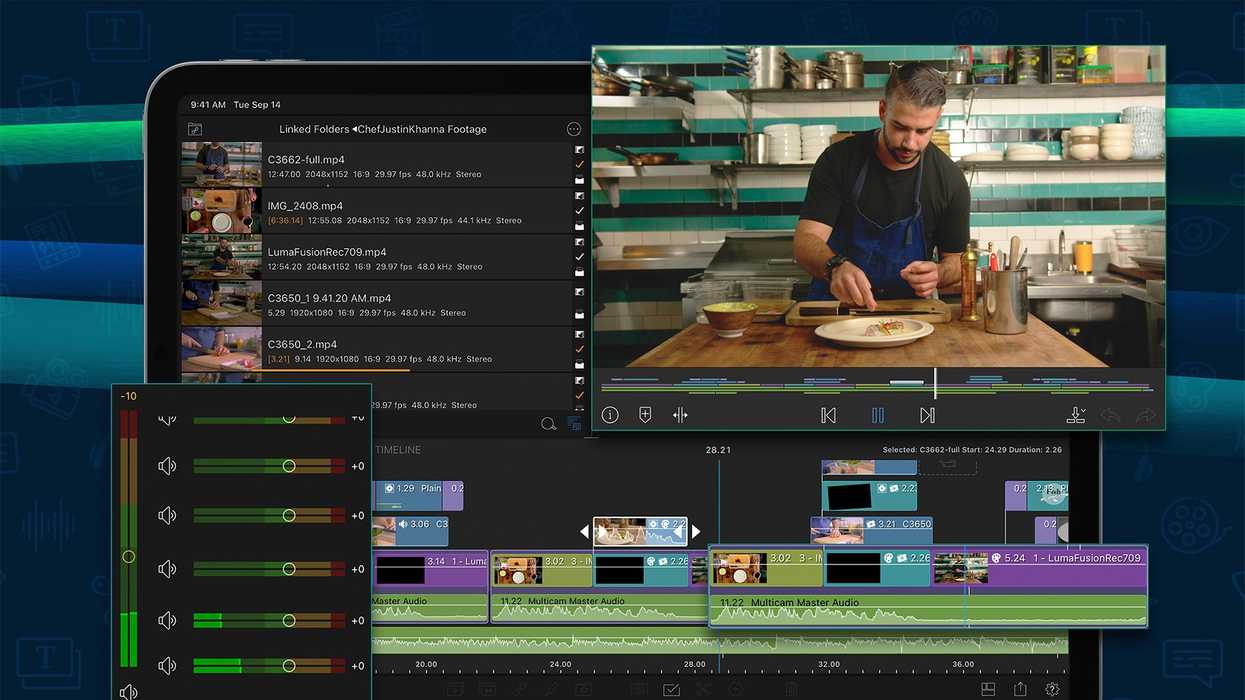This screenshot has height=700, width=1245.
Task: Toggle the orange checkmark on the C3662-full.mp4 row
Action: (579, 165)
